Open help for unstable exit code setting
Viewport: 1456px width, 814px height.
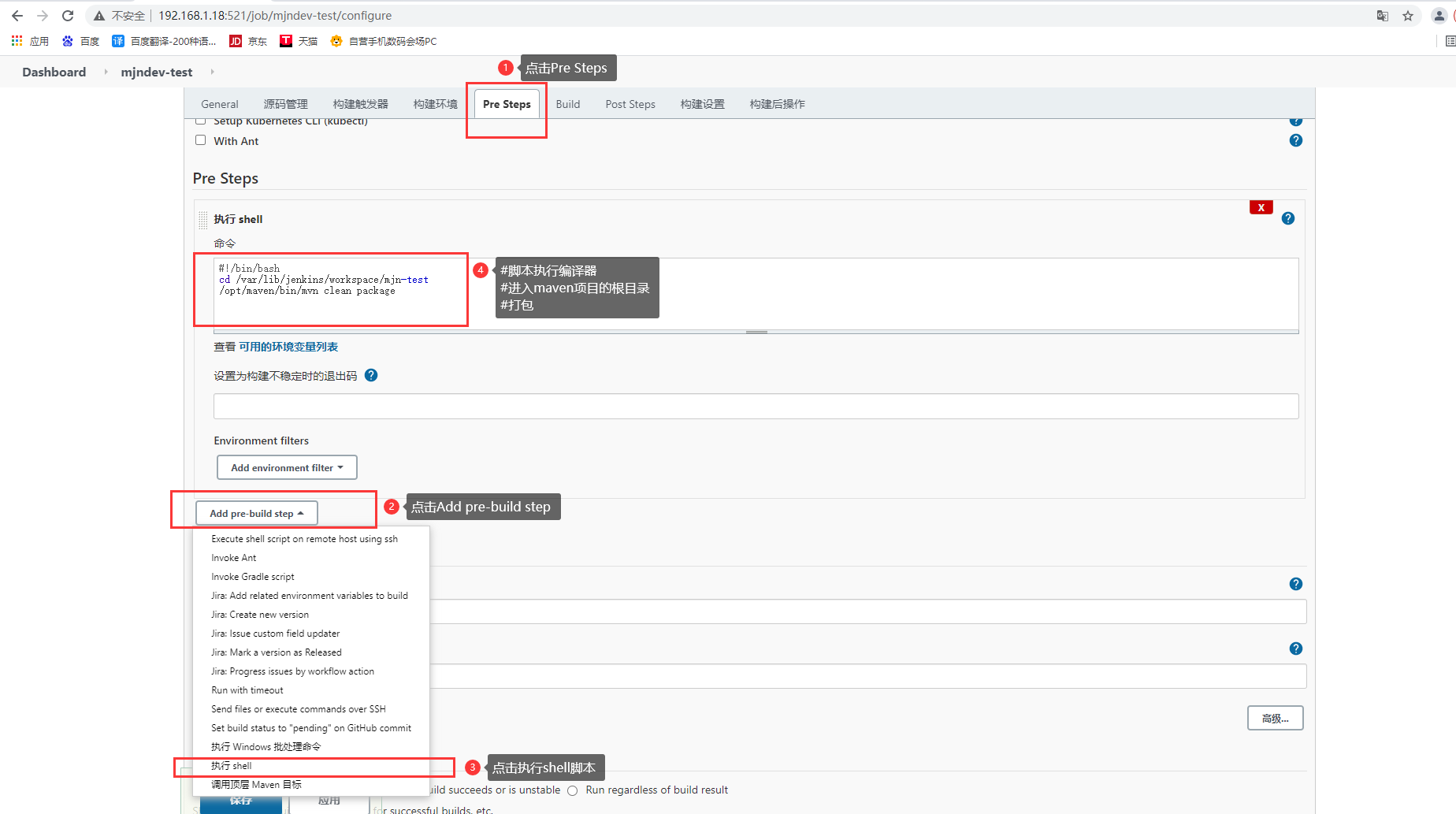371,375
